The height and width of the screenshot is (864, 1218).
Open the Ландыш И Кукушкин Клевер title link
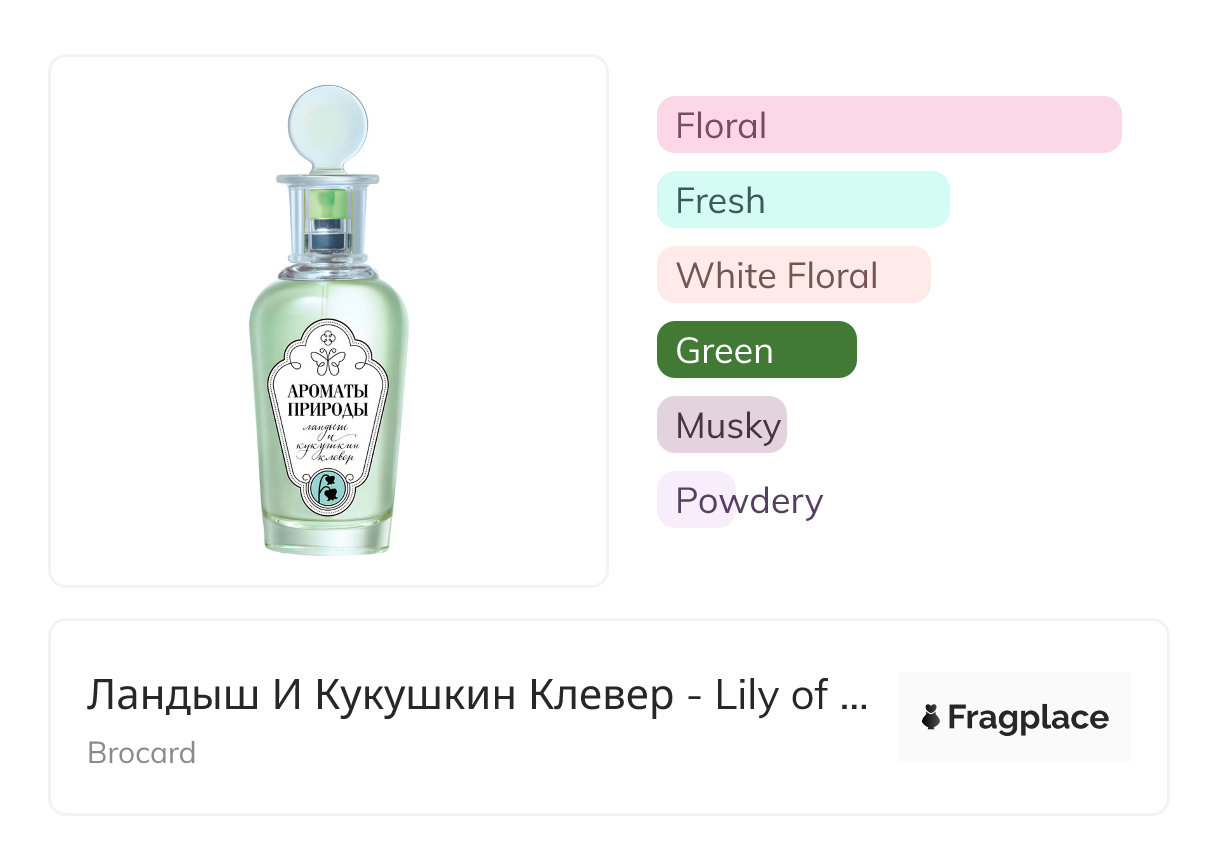[456, 696]
